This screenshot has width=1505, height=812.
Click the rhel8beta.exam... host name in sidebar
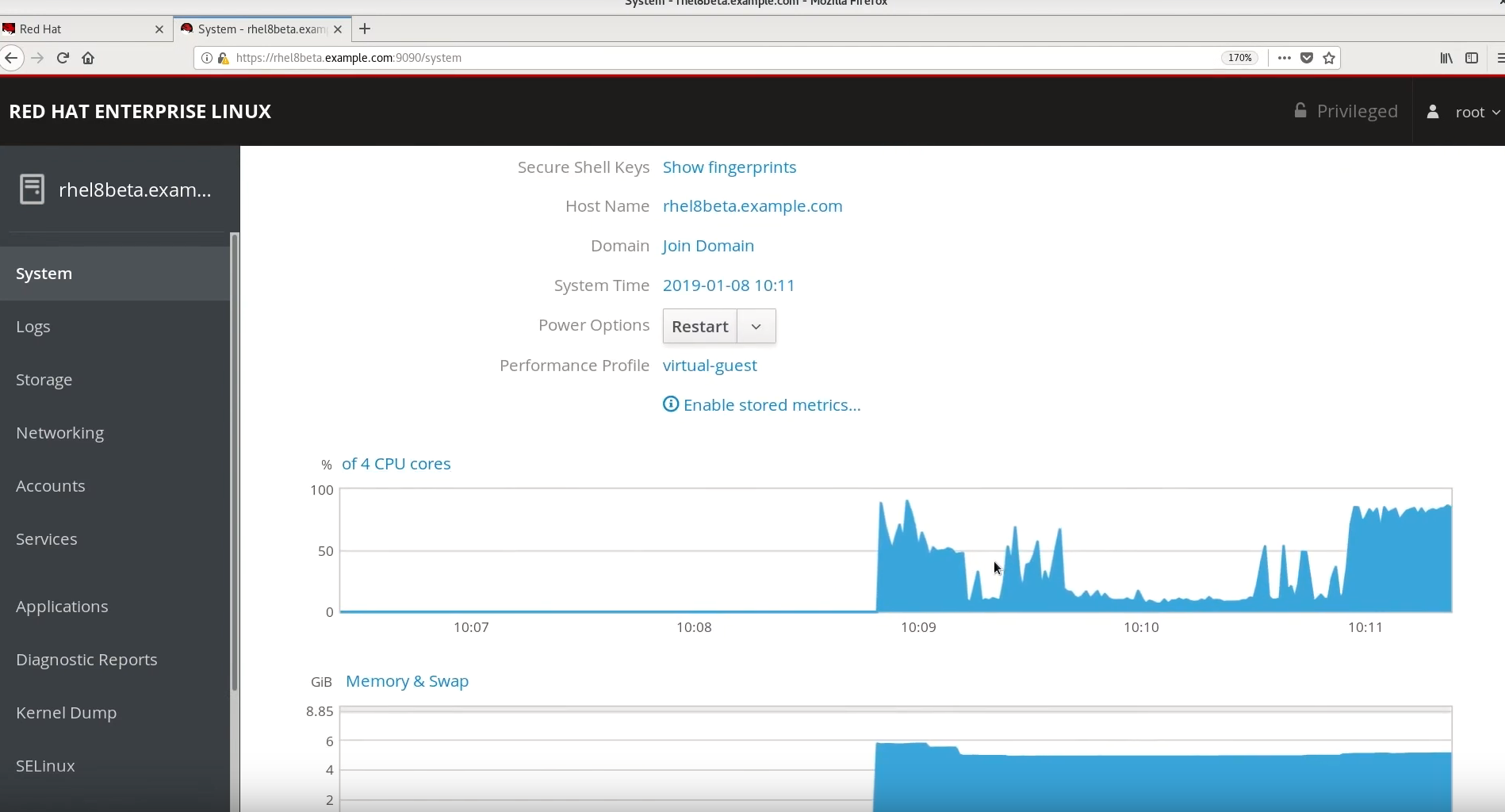135,190
